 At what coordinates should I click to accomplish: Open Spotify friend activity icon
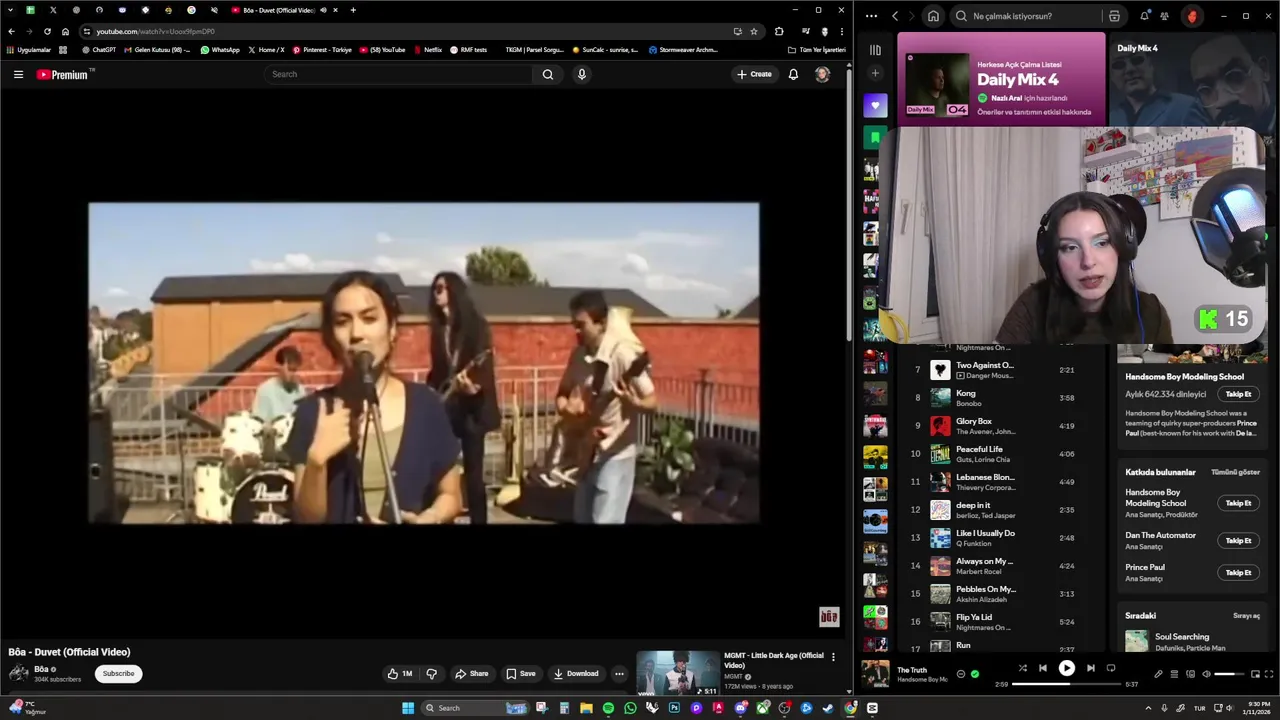click(1165, 16)
